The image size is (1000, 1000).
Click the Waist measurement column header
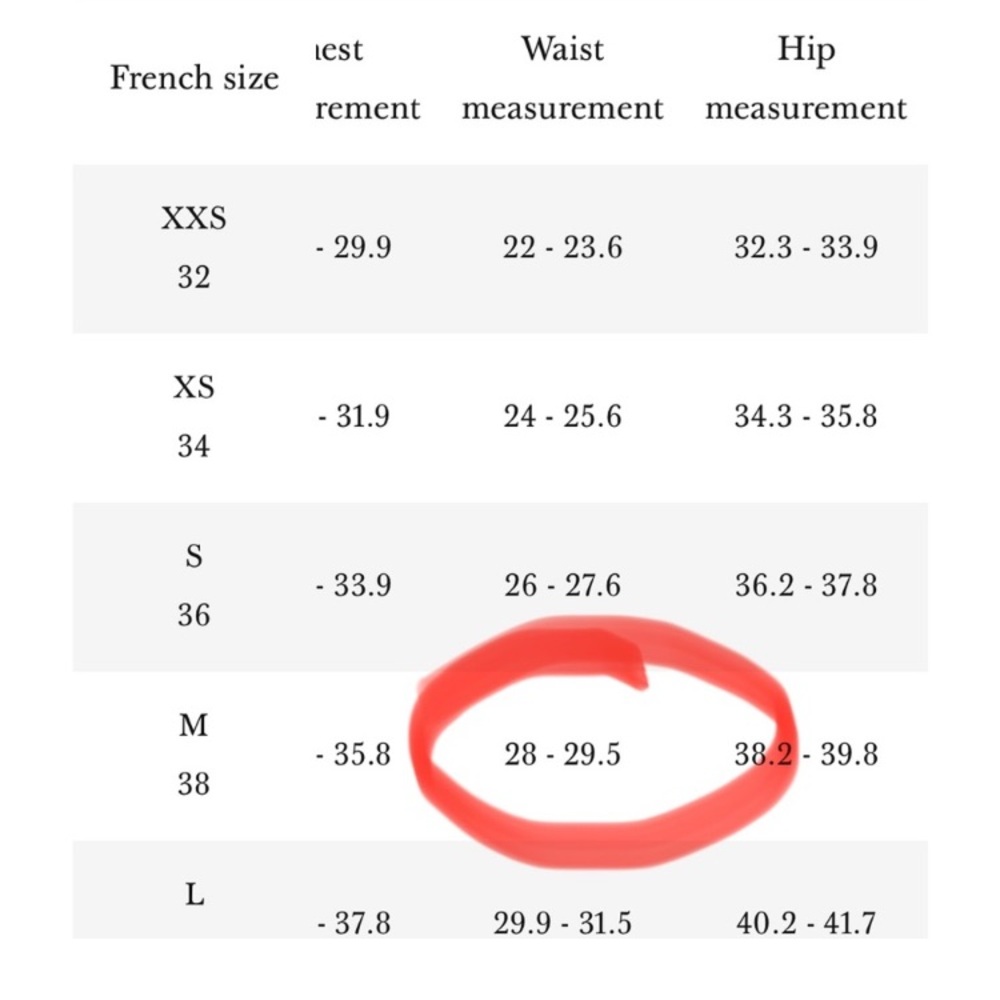562,78
